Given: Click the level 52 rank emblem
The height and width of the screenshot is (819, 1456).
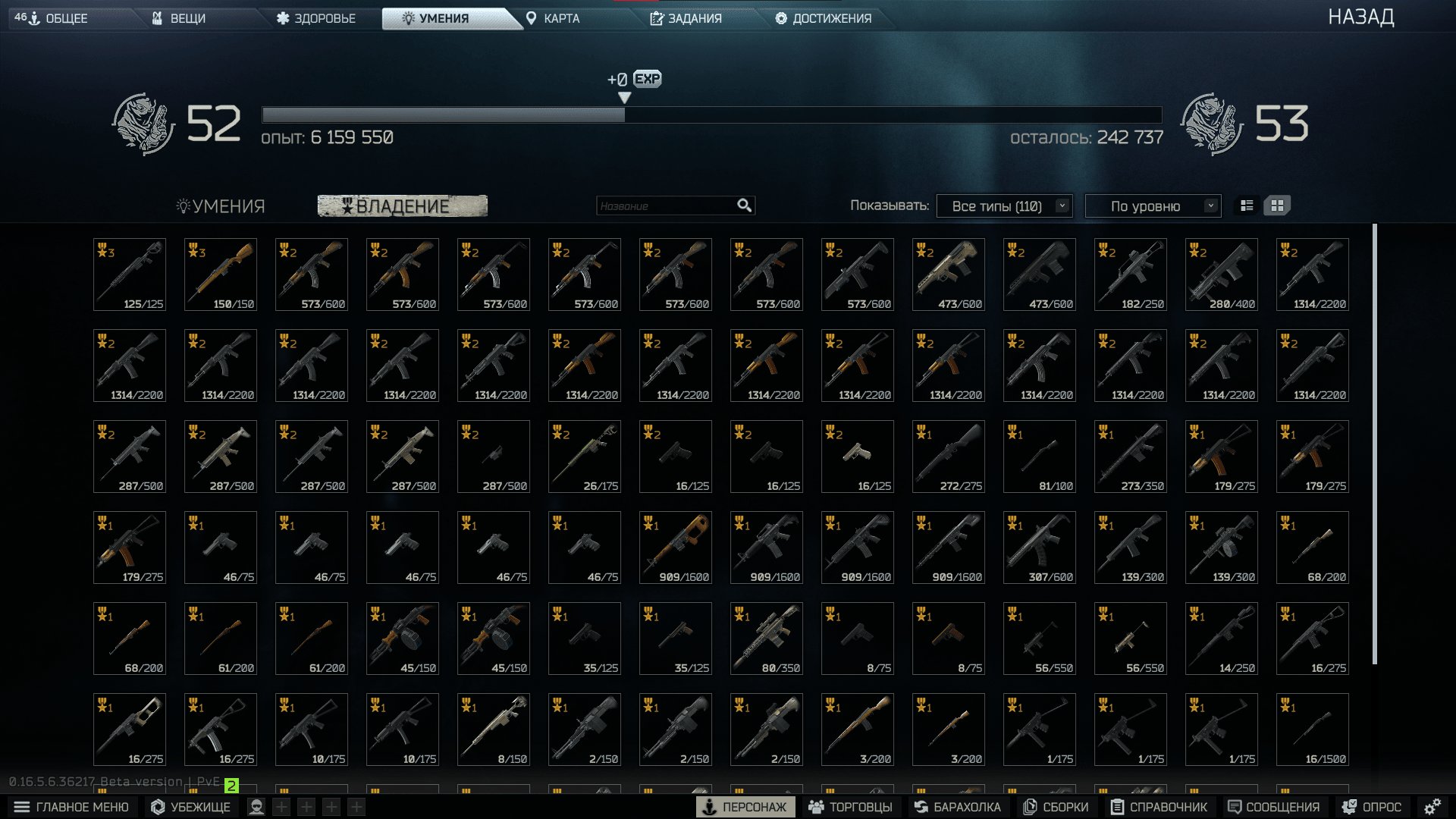Looking at the screenshot, I should pyautogui.click(x=143, y=124).
